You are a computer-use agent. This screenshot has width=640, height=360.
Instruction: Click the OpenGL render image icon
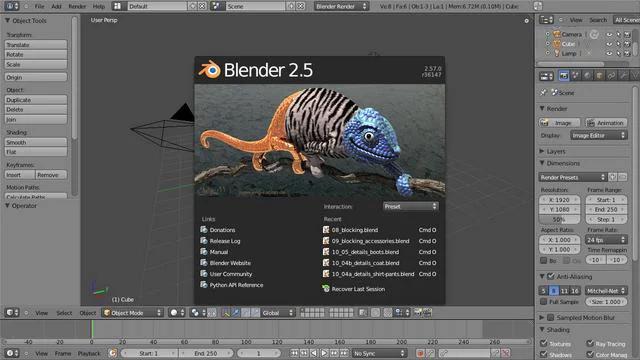point(418,313)
